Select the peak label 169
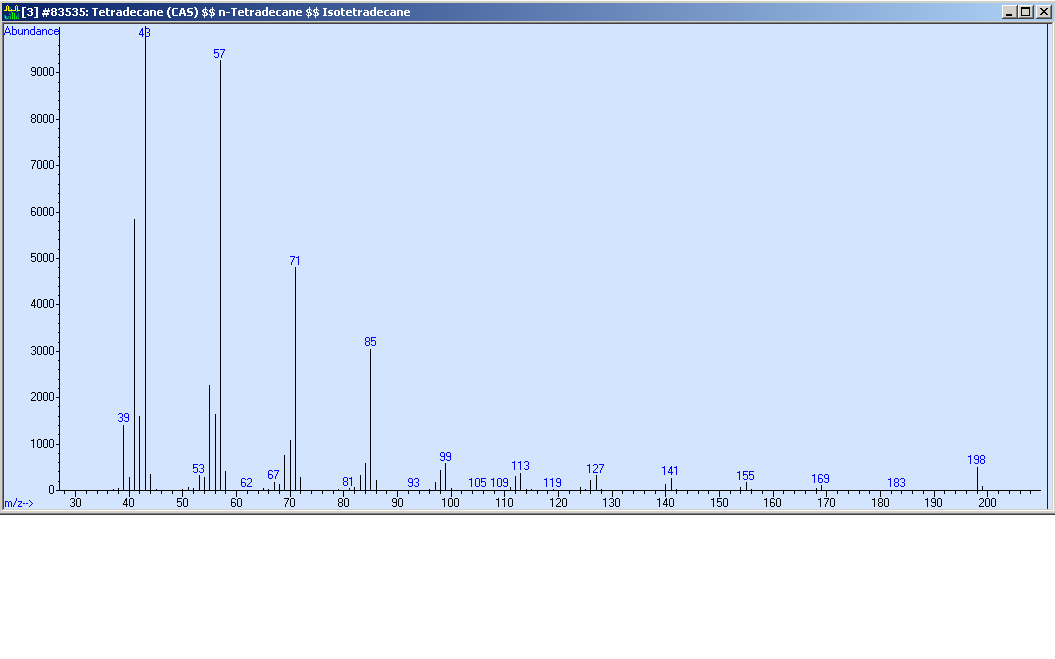1055x659 pixels. point(820,479)
